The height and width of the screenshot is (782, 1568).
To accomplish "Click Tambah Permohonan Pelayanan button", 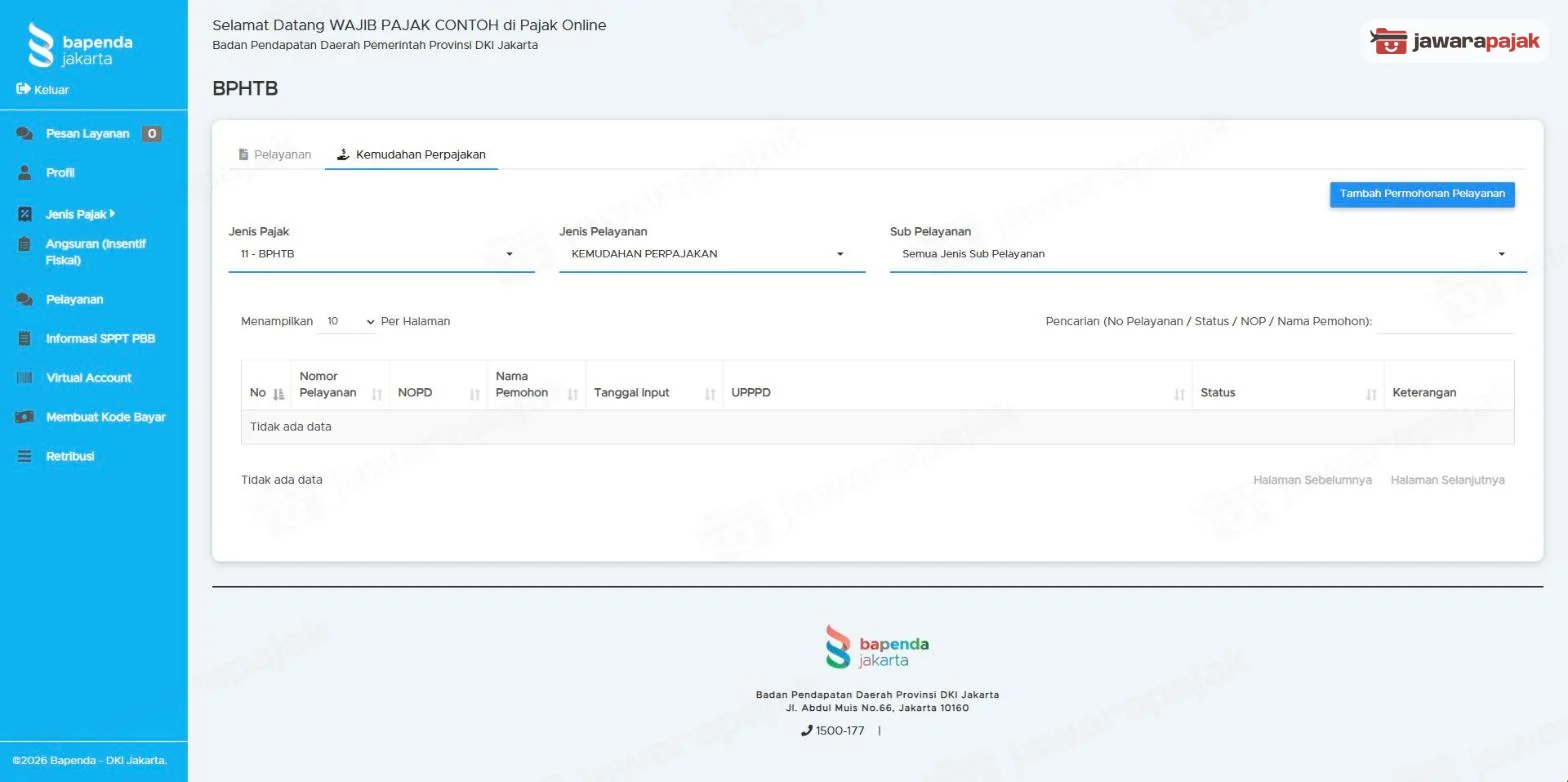I will [x=1422, y=194].
